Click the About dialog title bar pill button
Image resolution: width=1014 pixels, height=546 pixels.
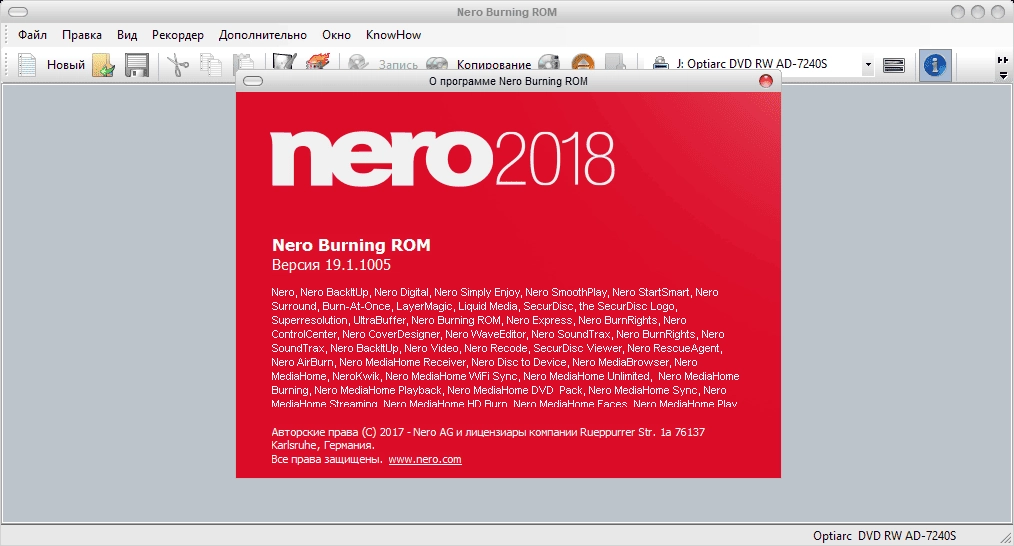(253, 81)
